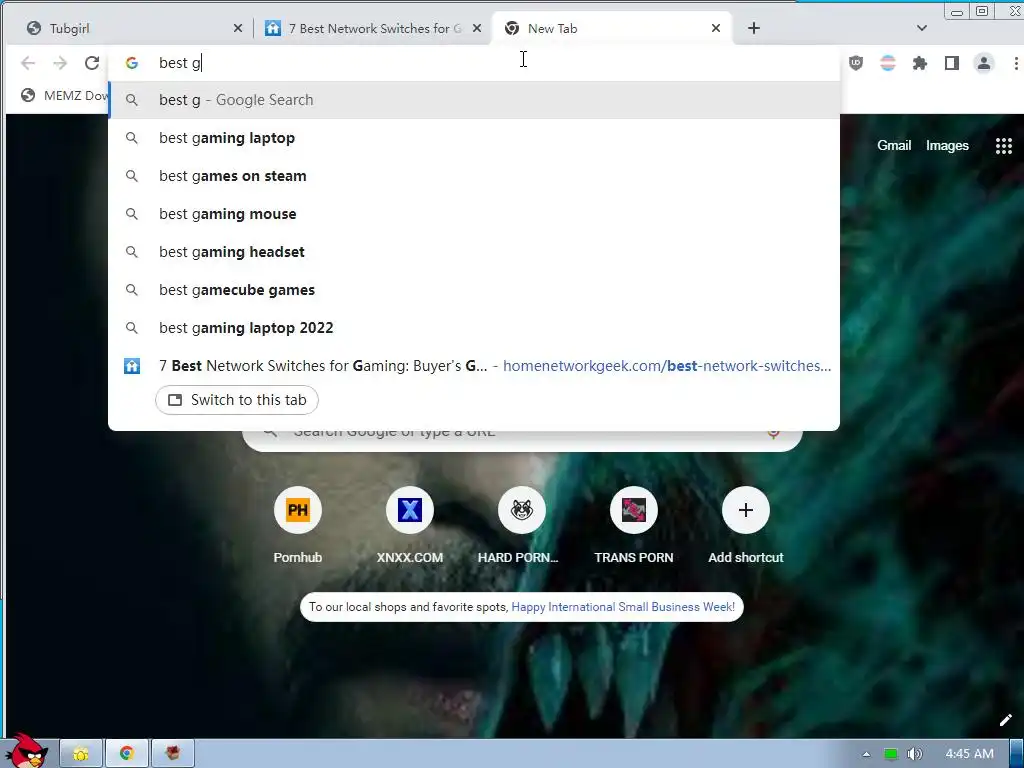Click the back navigation arrow
Screen dimensions: 1024x768
click(28, 63)
